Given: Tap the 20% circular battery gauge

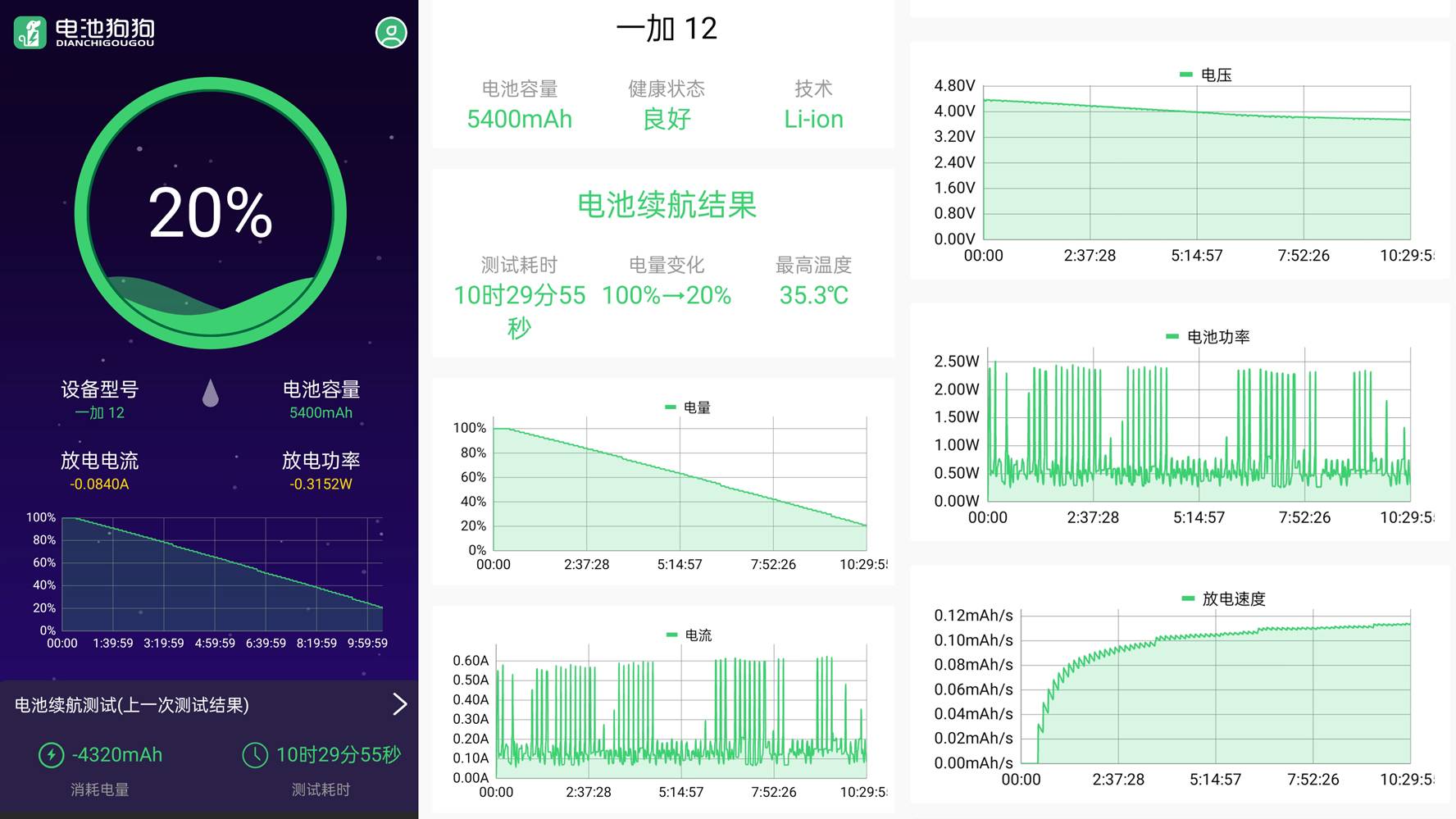Looking at the screenshot, I should [x=211, y=213].
